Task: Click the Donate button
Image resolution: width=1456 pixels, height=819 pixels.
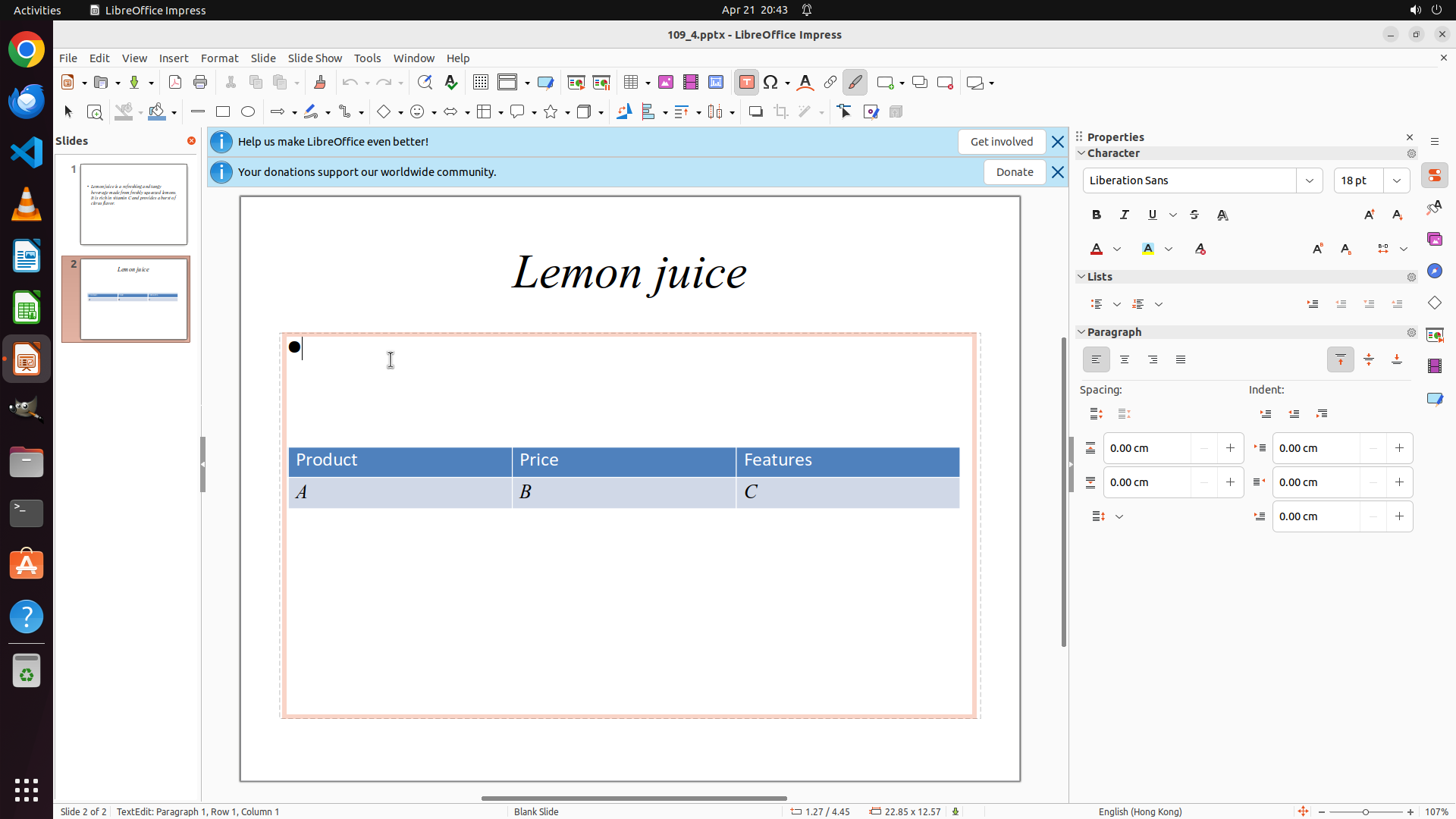Action: [1015, 172]
